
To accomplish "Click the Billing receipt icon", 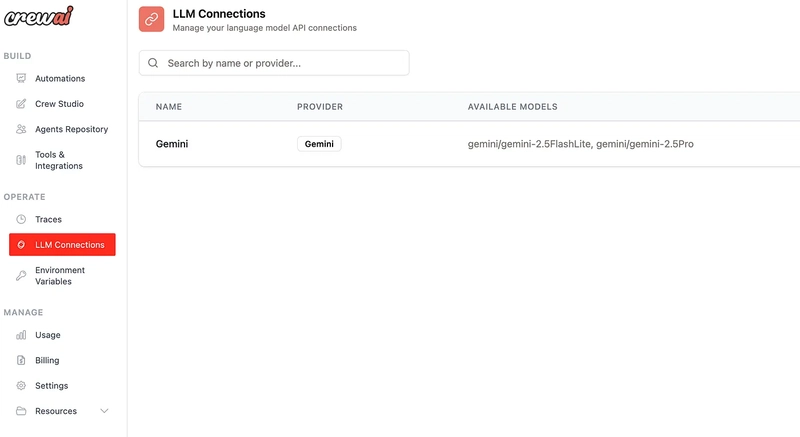I will 22,360.
